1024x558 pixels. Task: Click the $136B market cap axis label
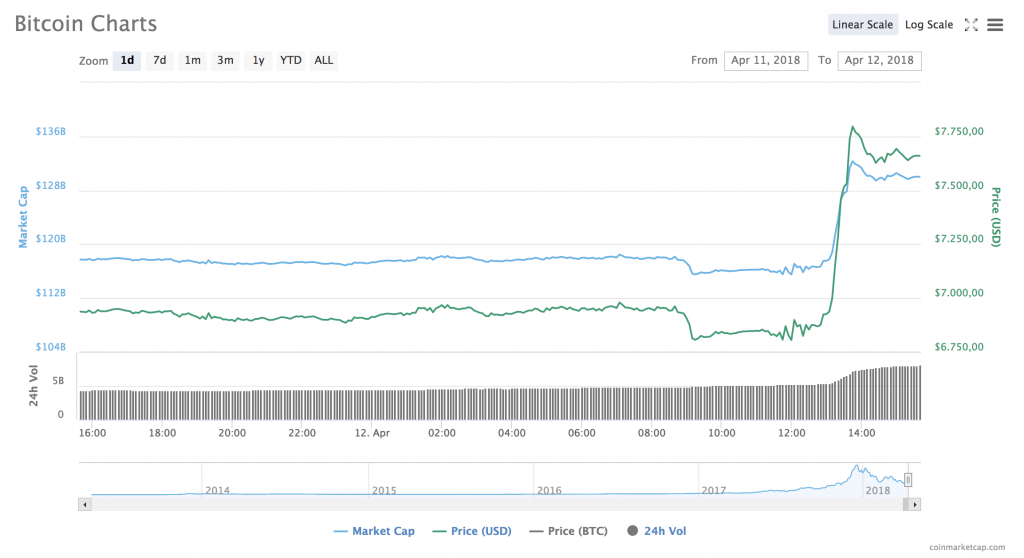[x=51, y=131]
